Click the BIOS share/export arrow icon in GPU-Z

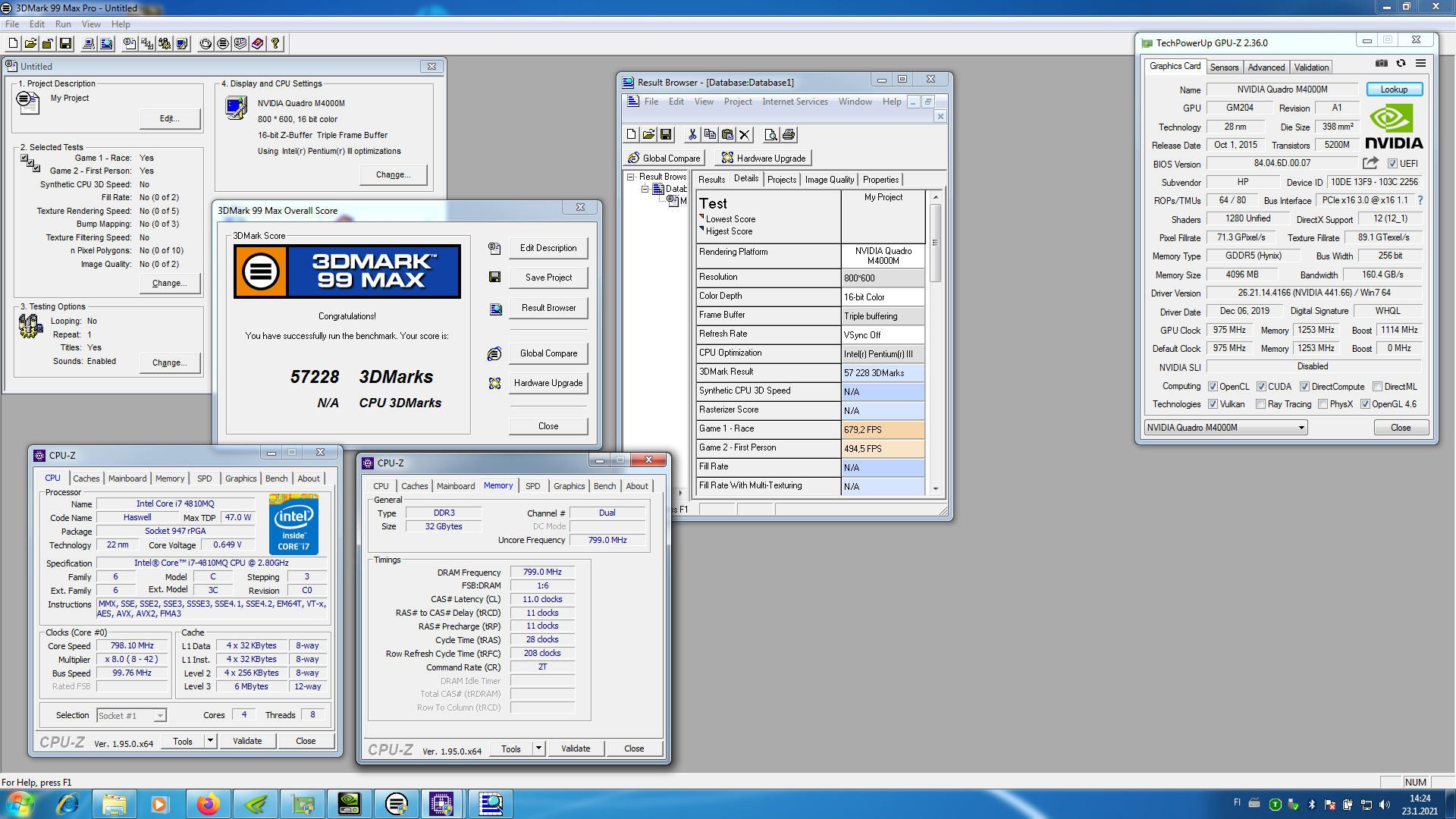(x=1370, y=163)
